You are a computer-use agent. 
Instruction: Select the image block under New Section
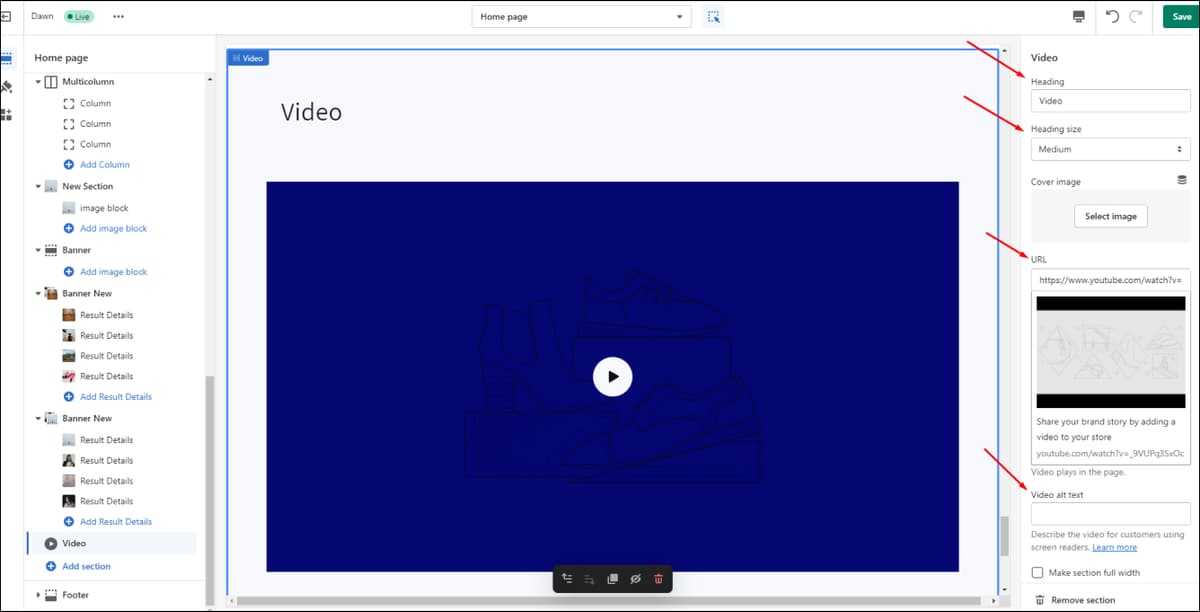click(104, 208)
